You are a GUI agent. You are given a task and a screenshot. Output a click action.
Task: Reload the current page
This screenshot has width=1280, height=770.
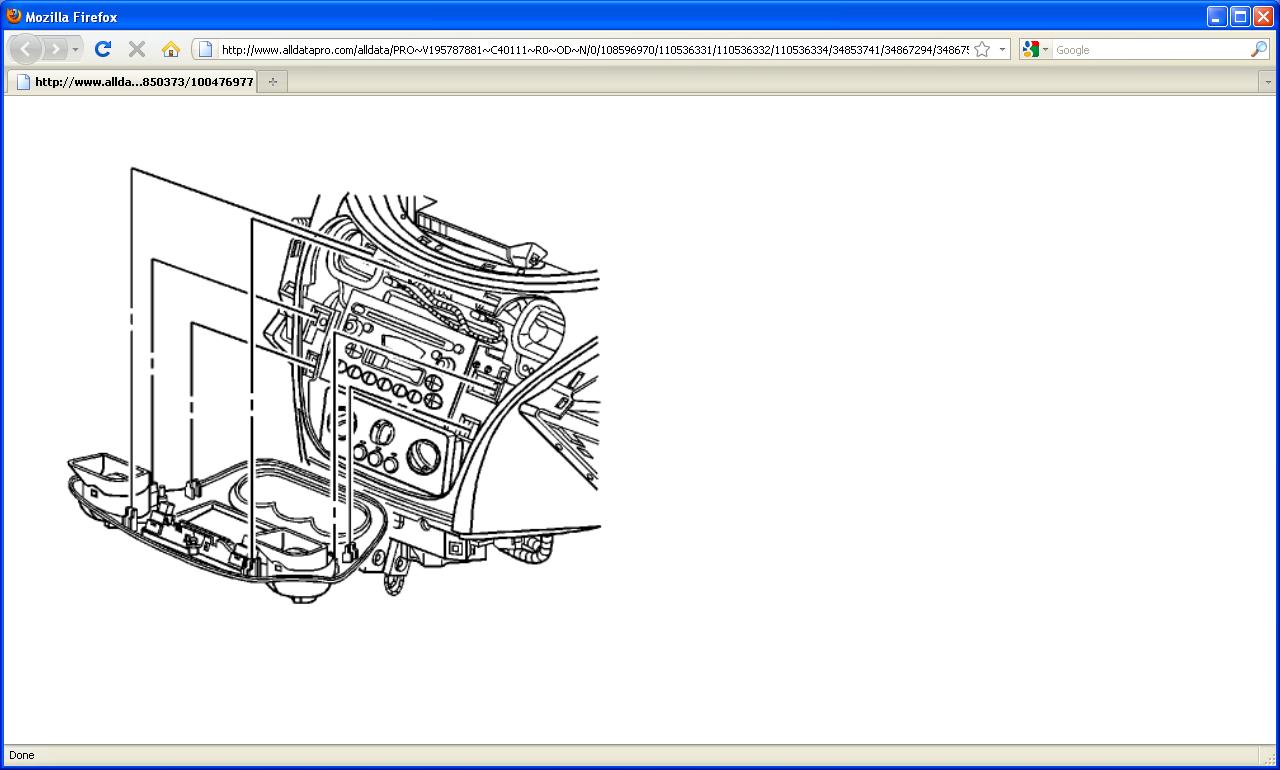pyautogui.click(x=102, y=49)
